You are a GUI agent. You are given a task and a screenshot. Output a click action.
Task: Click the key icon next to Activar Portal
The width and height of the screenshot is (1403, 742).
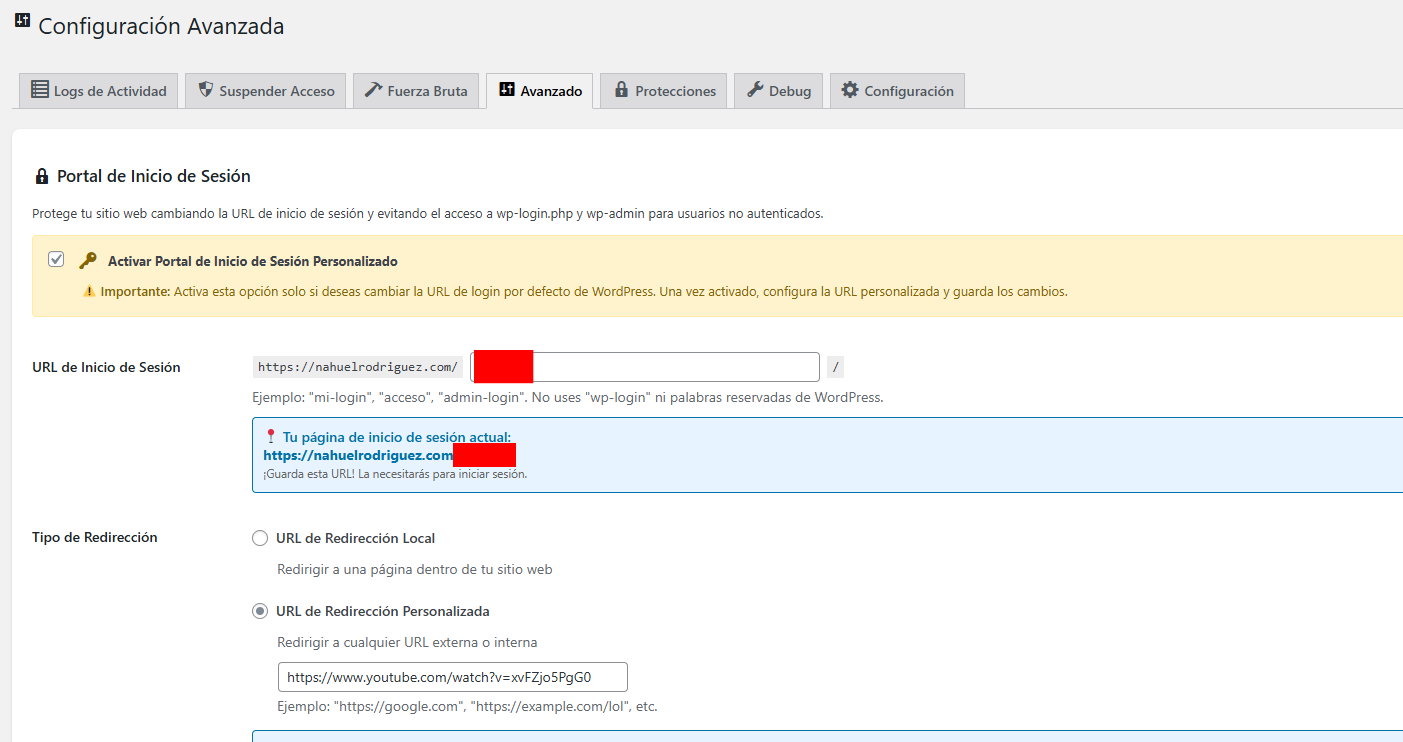coord(88,261)
